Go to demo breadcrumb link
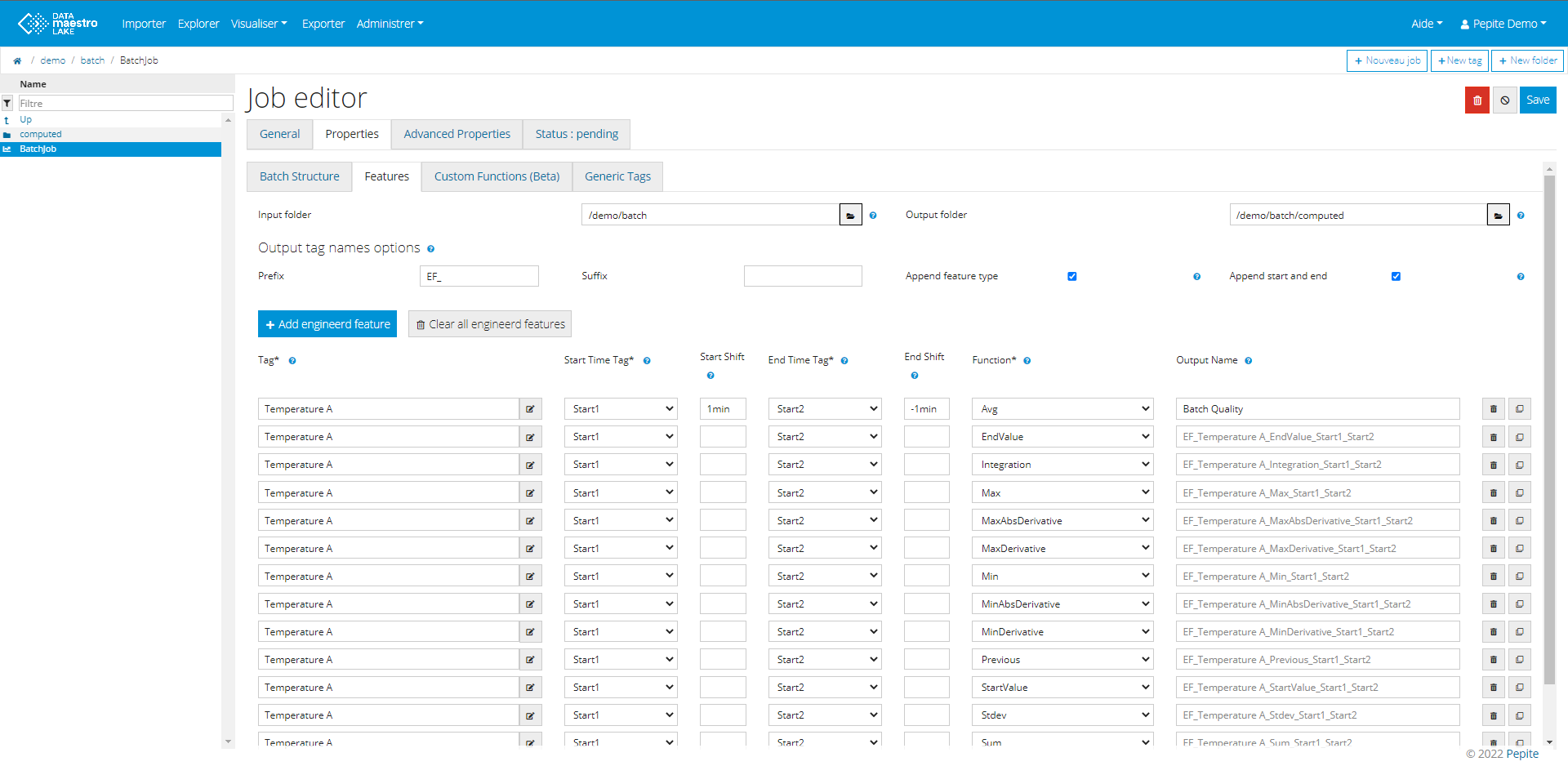 pos(52,60)
